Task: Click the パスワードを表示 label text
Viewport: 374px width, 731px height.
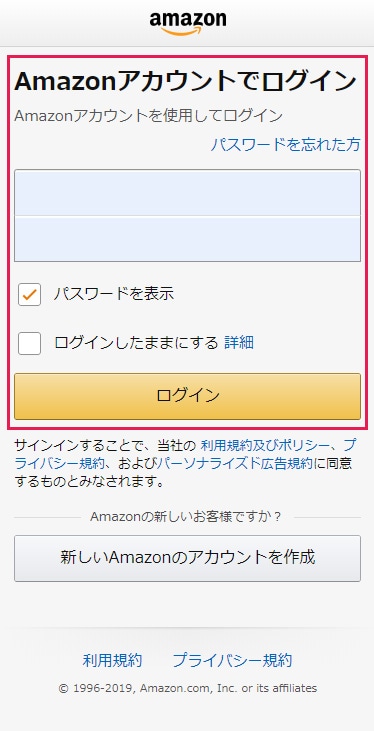Action: tap(113, 294)
